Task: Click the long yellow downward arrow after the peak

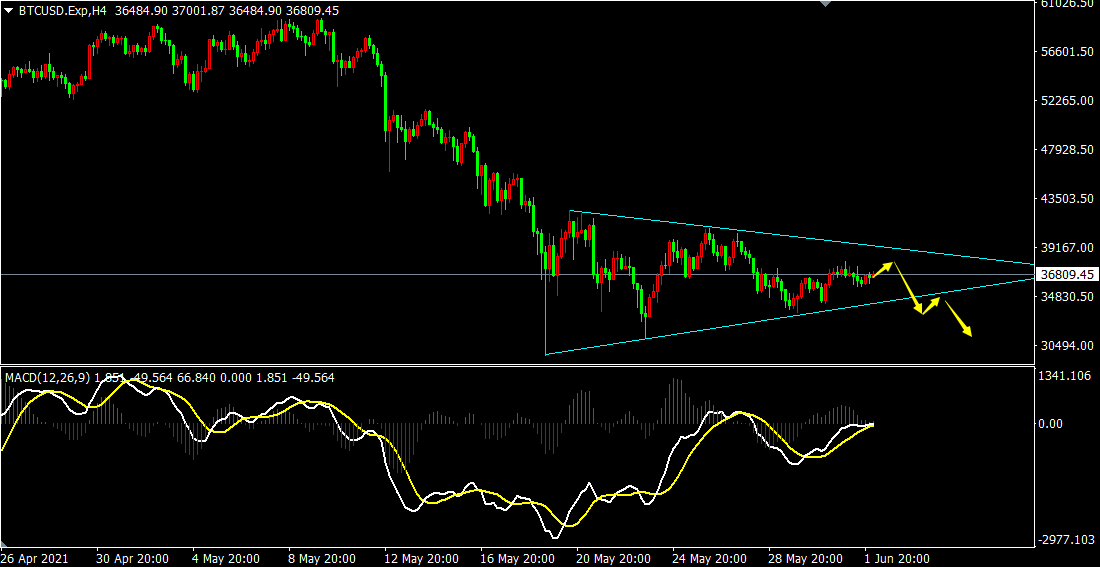Action: point(908,290)
